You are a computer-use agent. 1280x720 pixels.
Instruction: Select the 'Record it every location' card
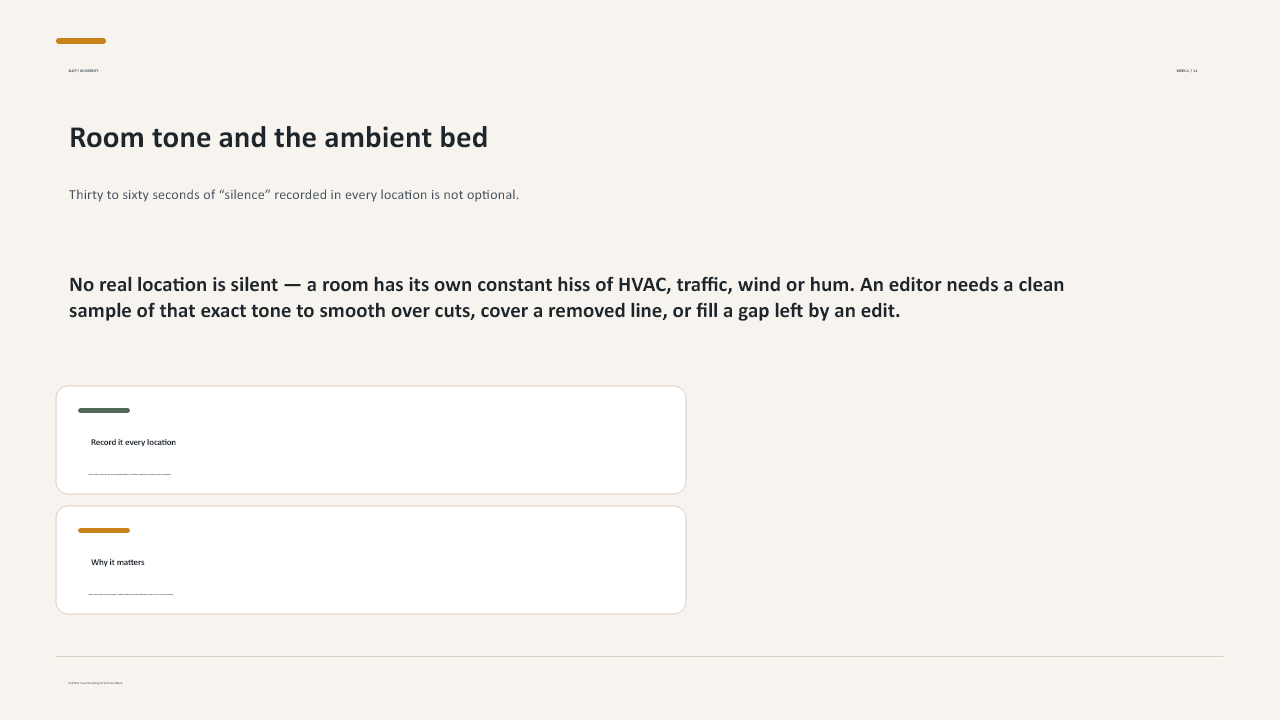(371, 440)
